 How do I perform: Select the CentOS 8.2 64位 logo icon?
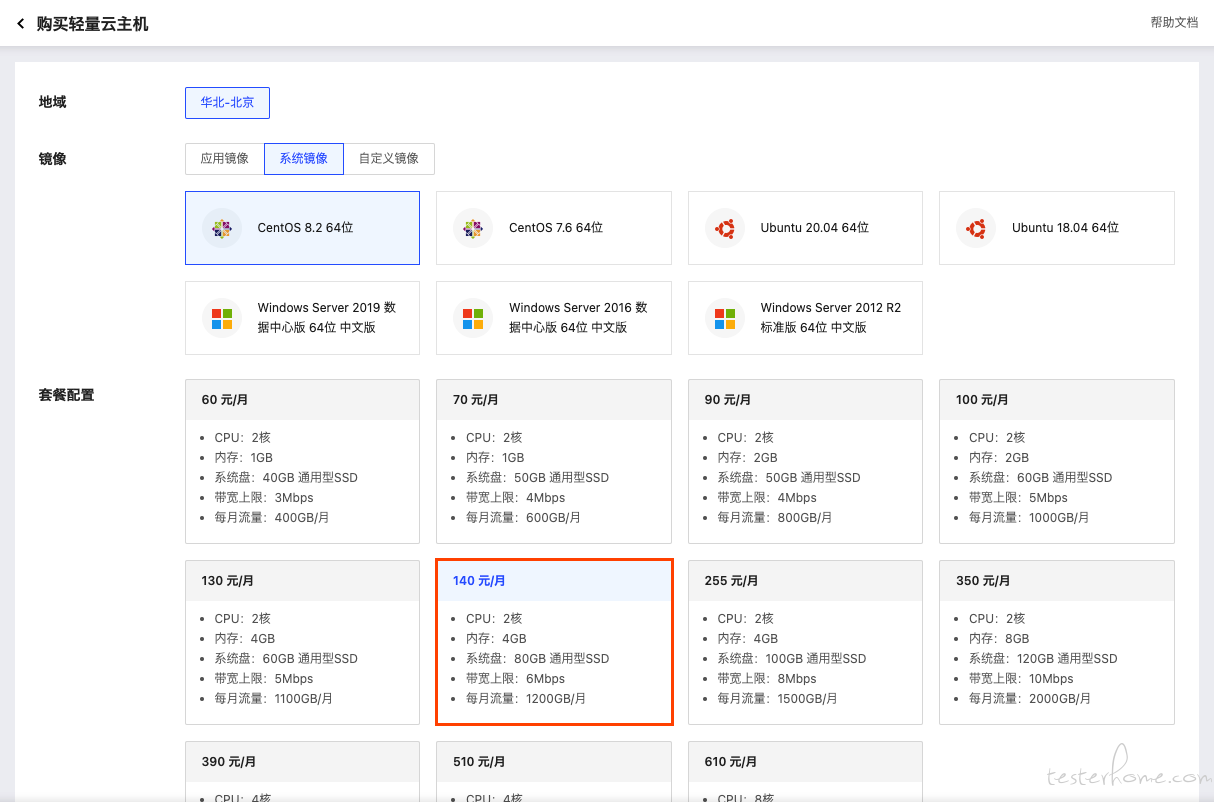tap(221, 228)
